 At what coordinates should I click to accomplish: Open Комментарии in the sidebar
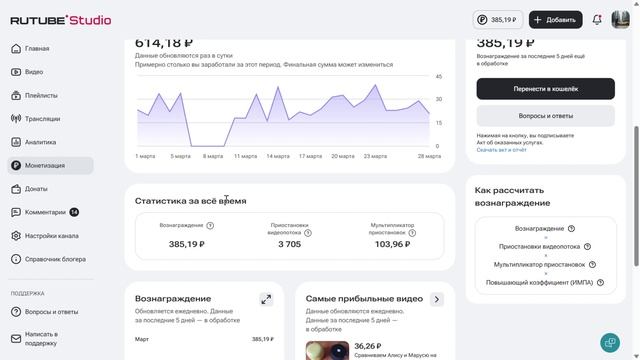tap(45, 212)
